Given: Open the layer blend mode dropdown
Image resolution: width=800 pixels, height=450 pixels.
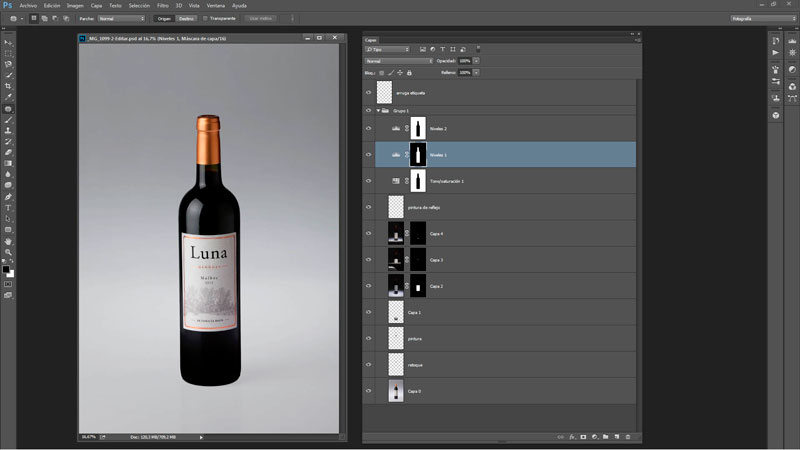Looking at the screenshot, I should coord(399,61).
